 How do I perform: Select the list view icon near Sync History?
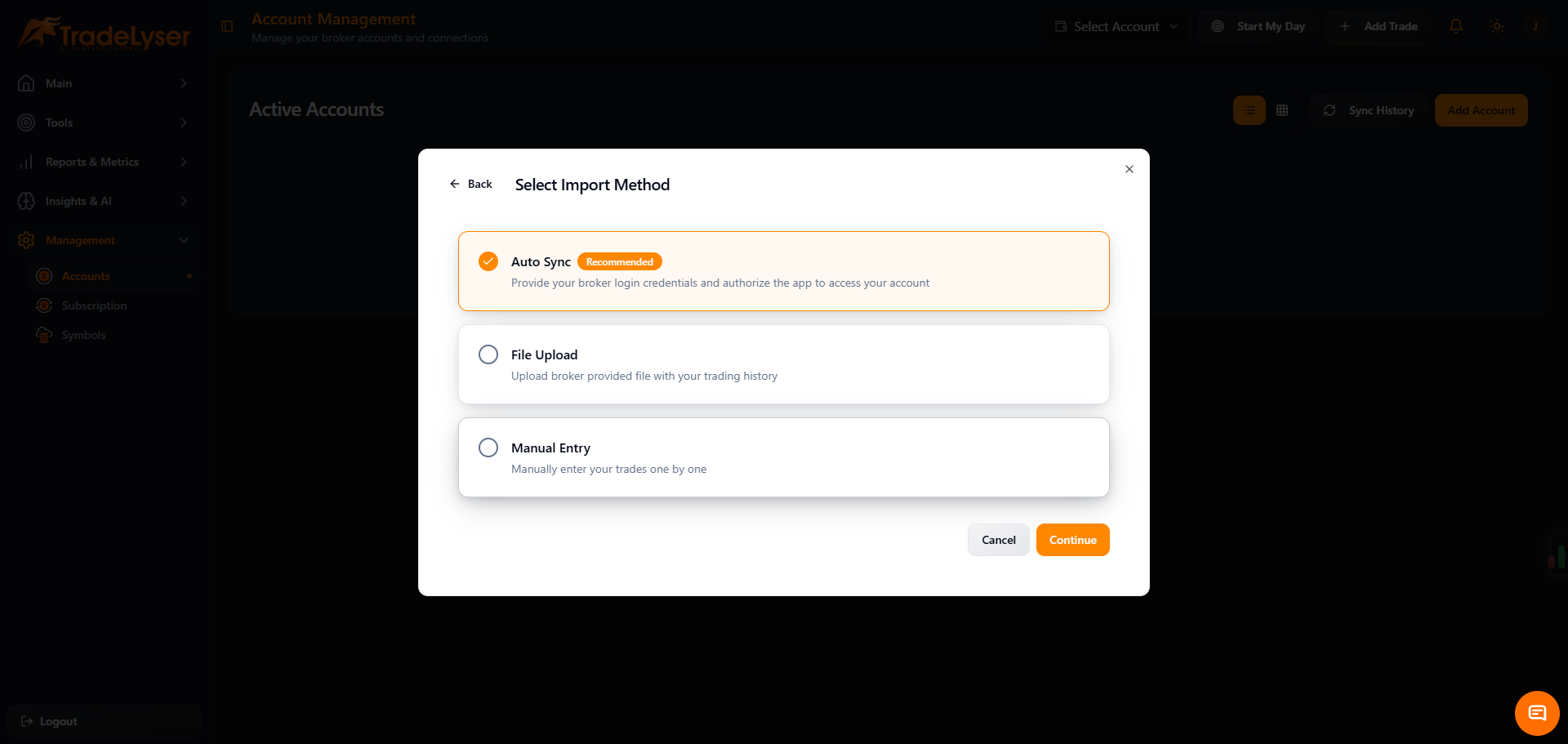pyautogui.click(x=1249, y=109)
